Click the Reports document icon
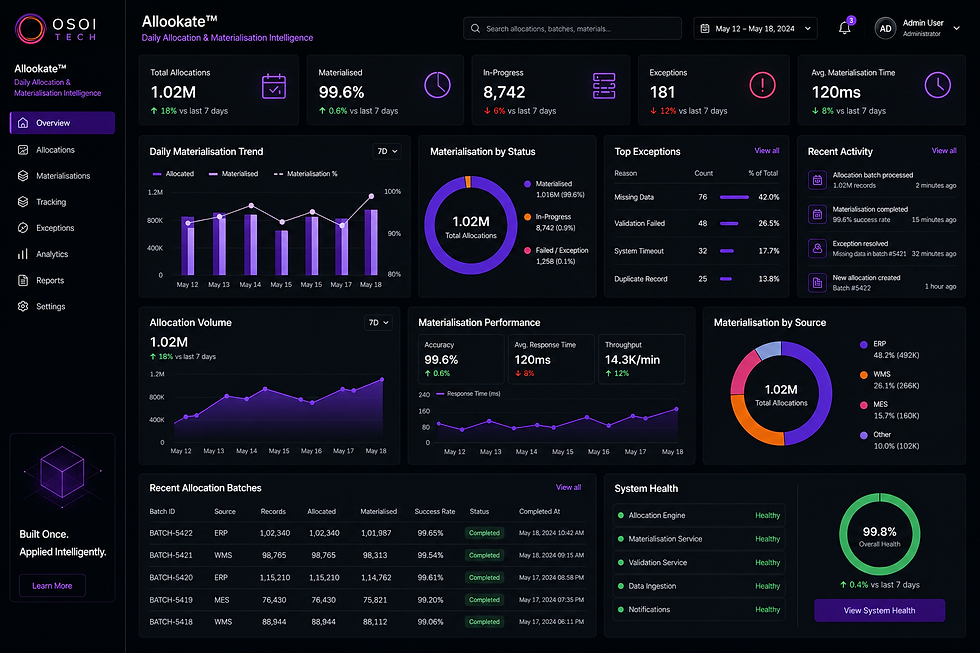Image resolution: width=980 pixels, height=653 pixels. [x=23, y=281]
